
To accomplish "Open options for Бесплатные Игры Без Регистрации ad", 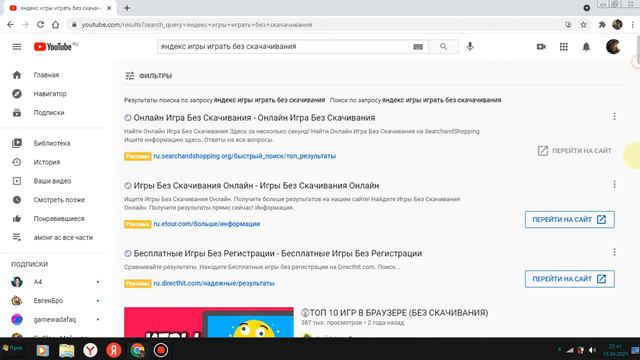I will point(614,252).
